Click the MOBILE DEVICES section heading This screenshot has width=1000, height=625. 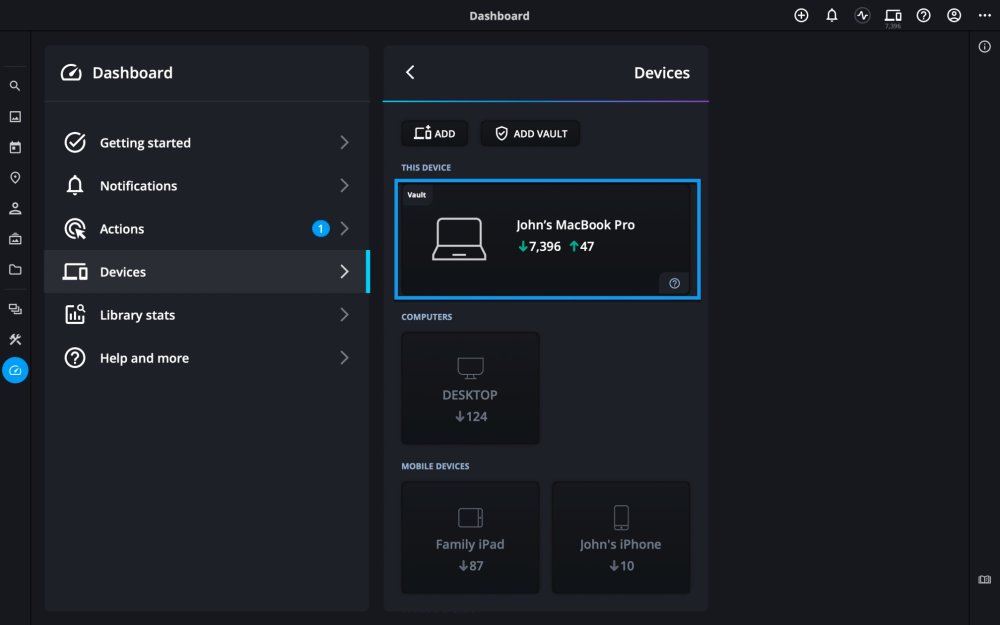pos(435,466)
